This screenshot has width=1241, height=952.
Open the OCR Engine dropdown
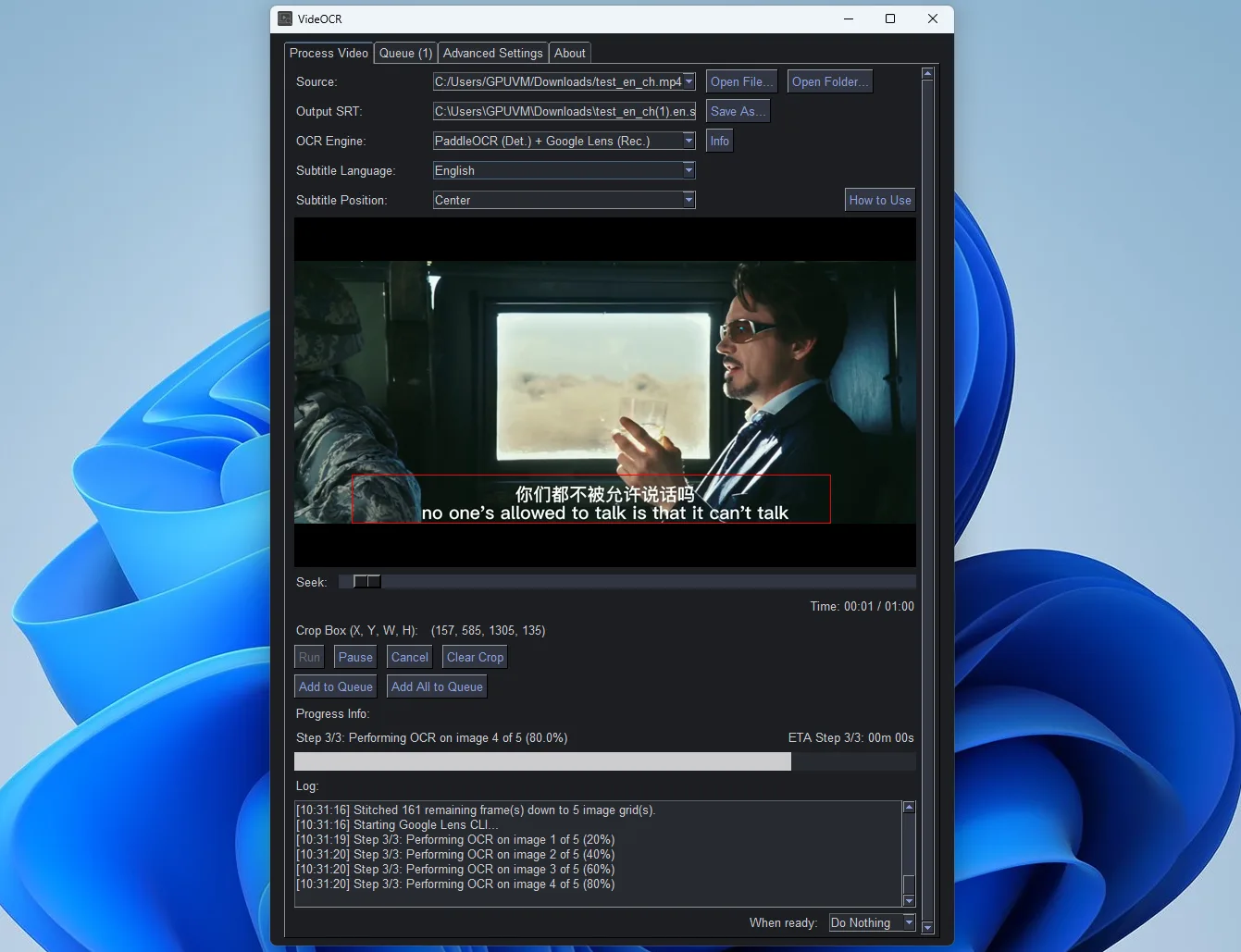689,141
